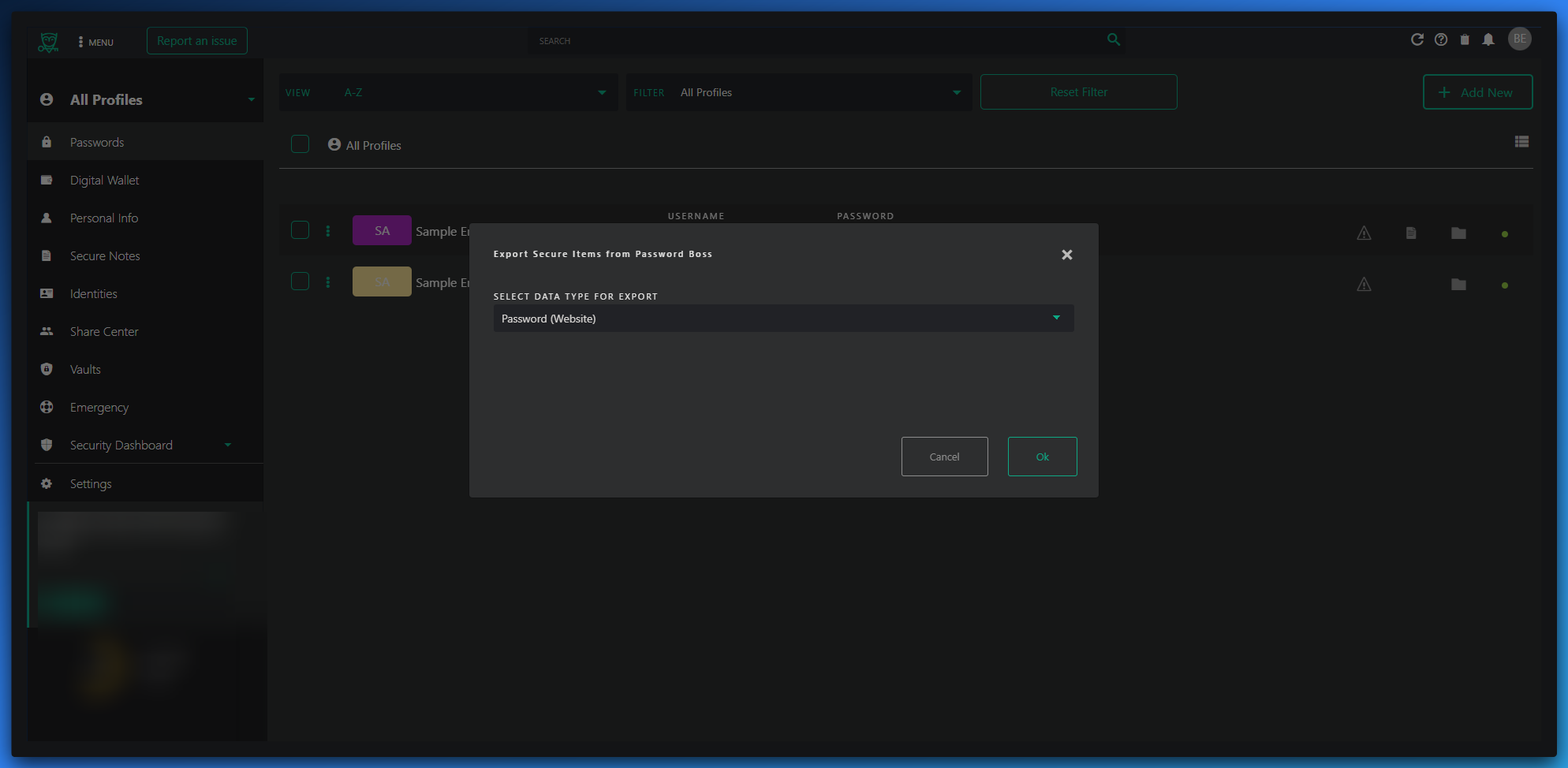Click the search magnifier icon
Image resolution: width=1568 pixels, height=768 pixels.
1114,39
